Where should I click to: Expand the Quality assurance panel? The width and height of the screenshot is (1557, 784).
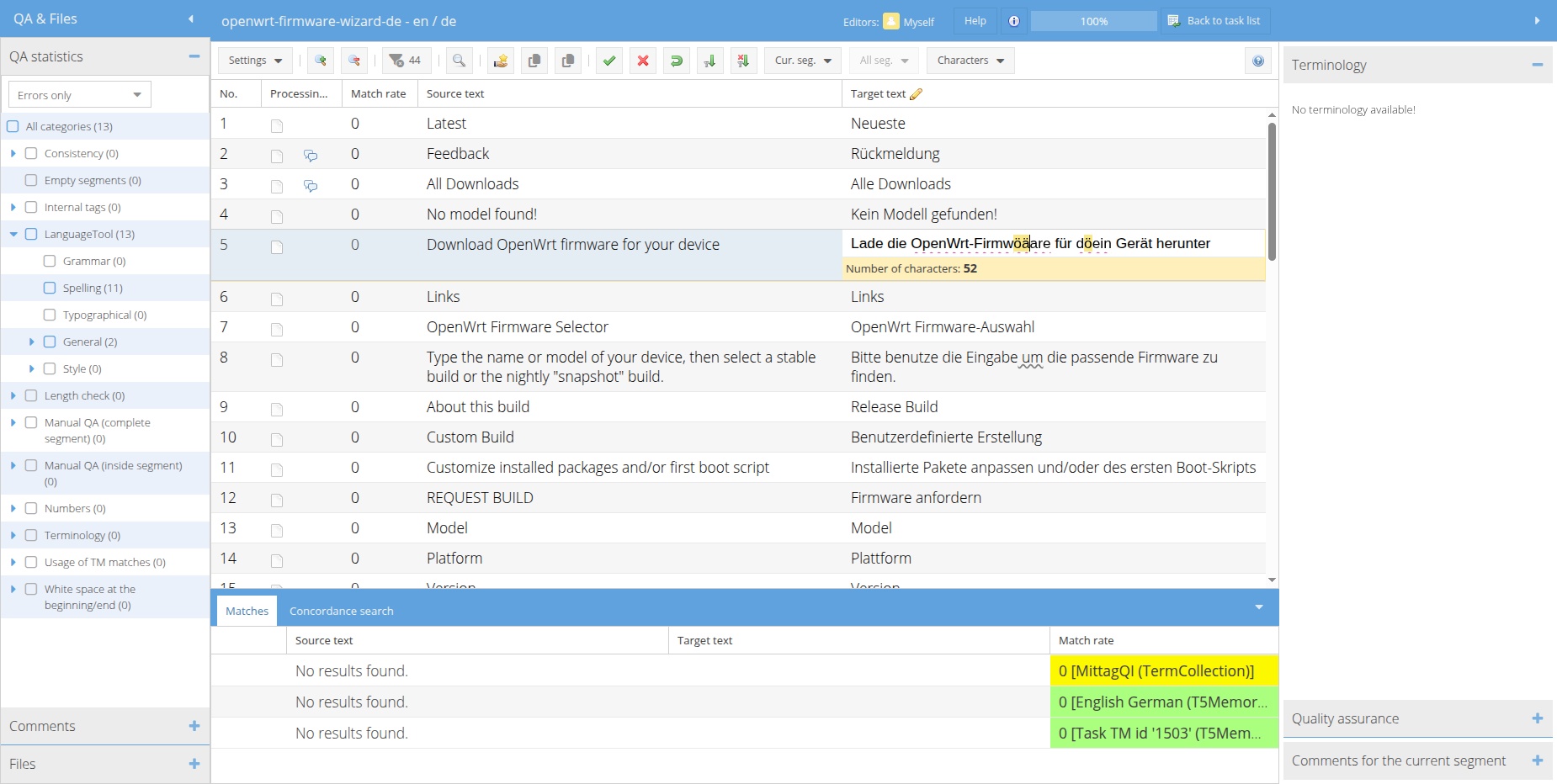pos(1537,718)
